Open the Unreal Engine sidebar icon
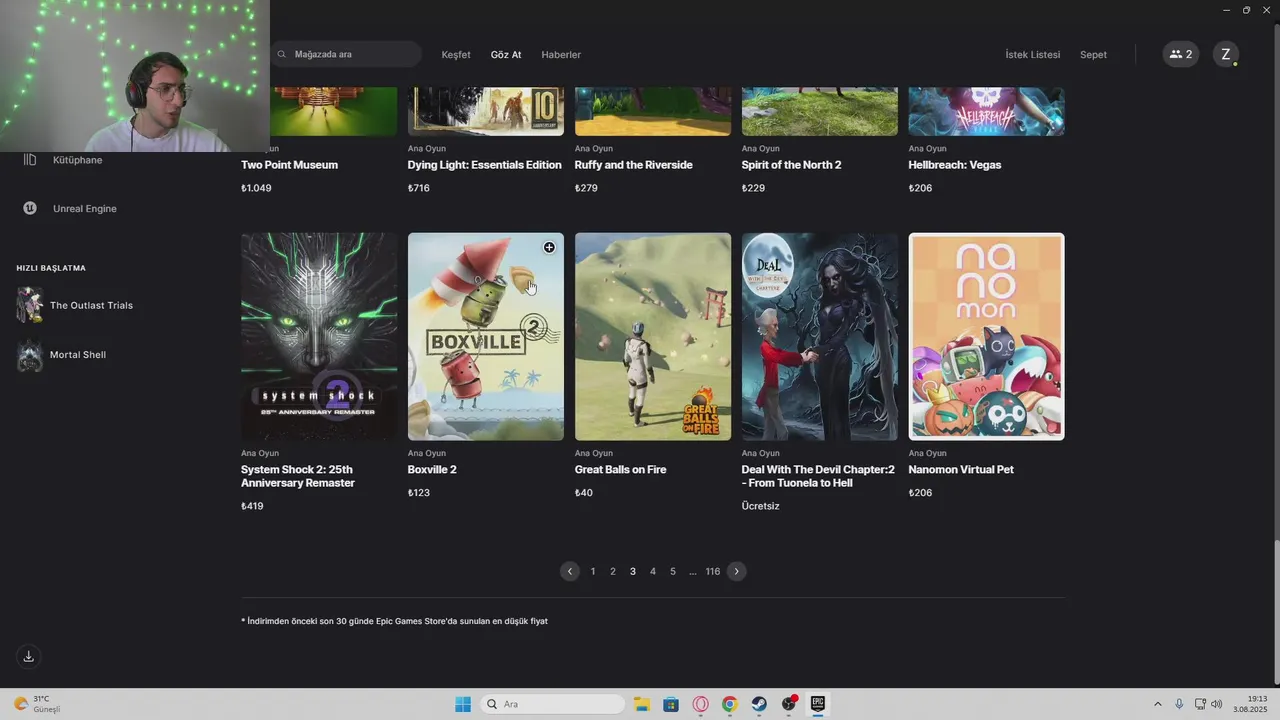The height and width of the screenshot is (720, 1280). click(x=30, y=208)
